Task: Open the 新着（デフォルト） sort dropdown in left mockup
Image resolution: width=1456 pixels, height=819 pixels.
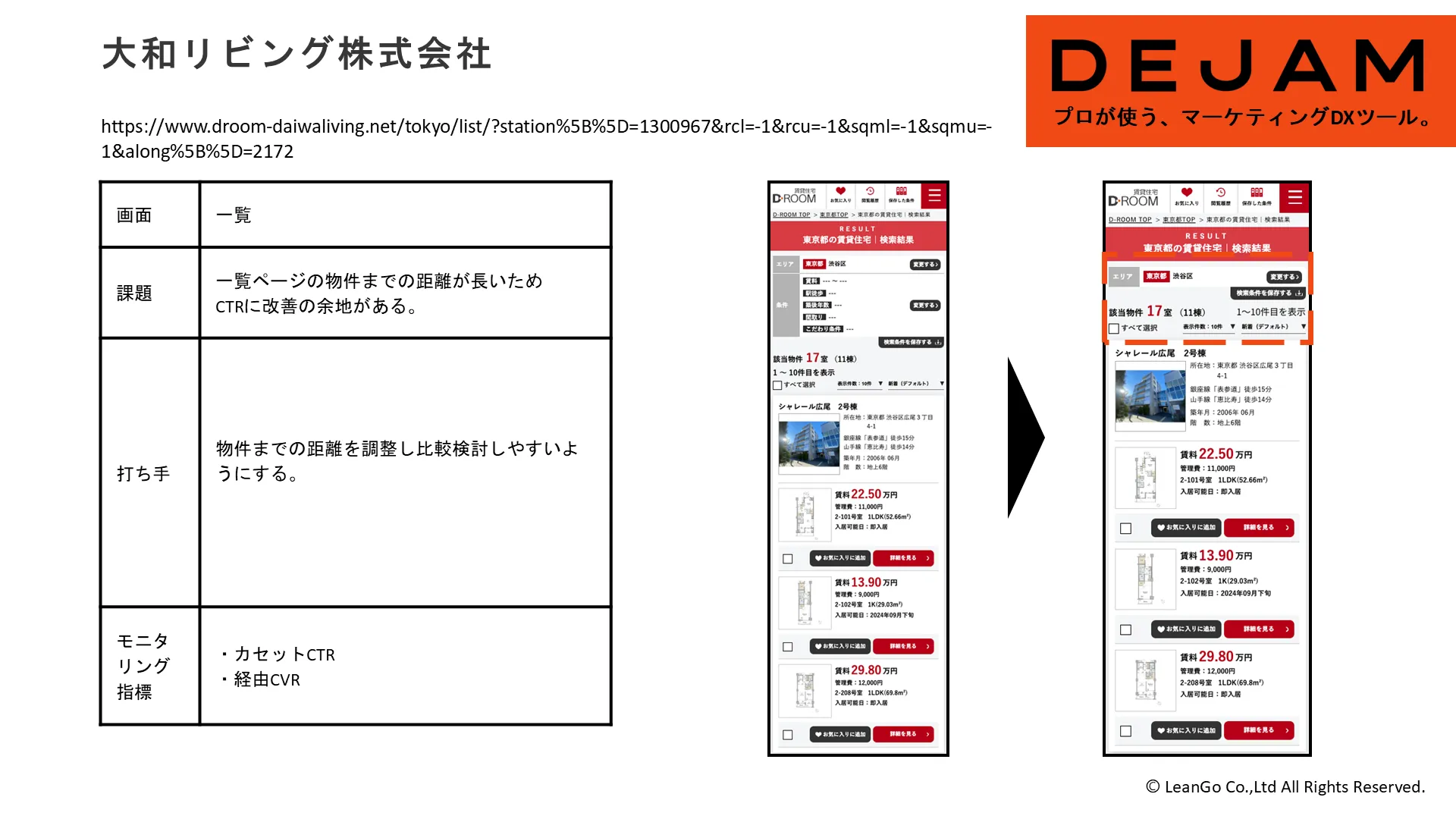Action: tap(916, 384)
